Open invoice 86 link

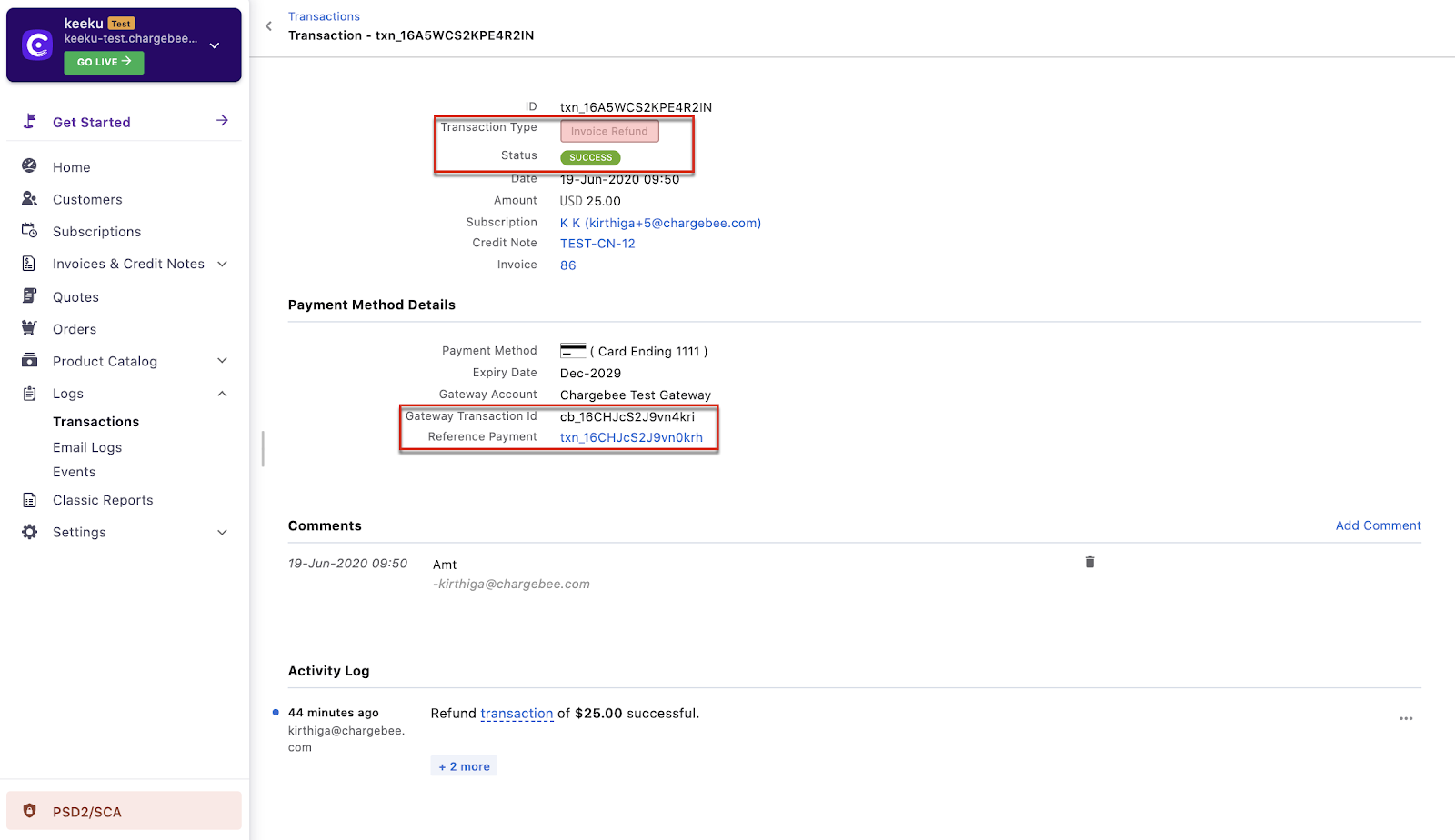(567, 265)
